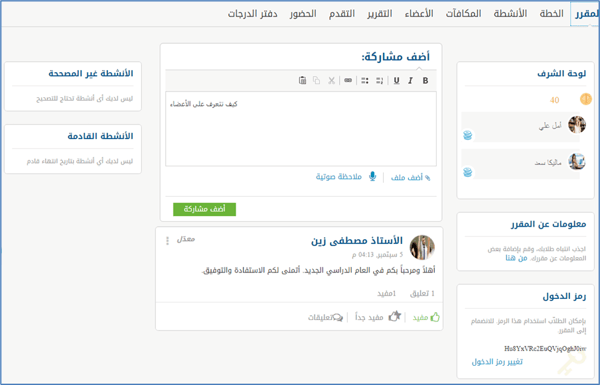This screenshot has height=385, width=600.
Task: Click the star thumbs-up مفيد جداً icon
Action: coord(395,316)
